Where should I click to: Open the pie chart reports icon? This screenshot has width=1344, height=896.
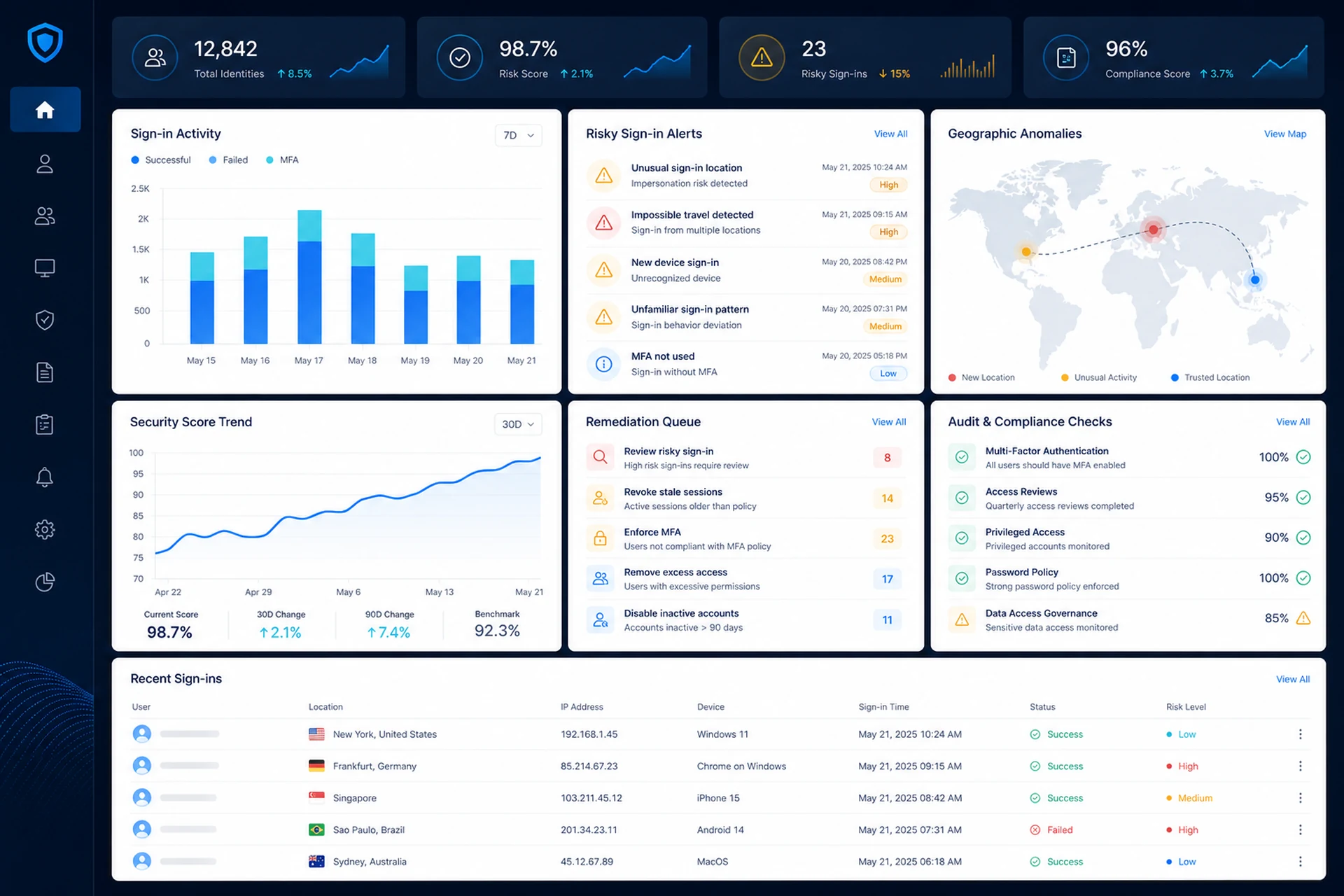pos(45,582)
